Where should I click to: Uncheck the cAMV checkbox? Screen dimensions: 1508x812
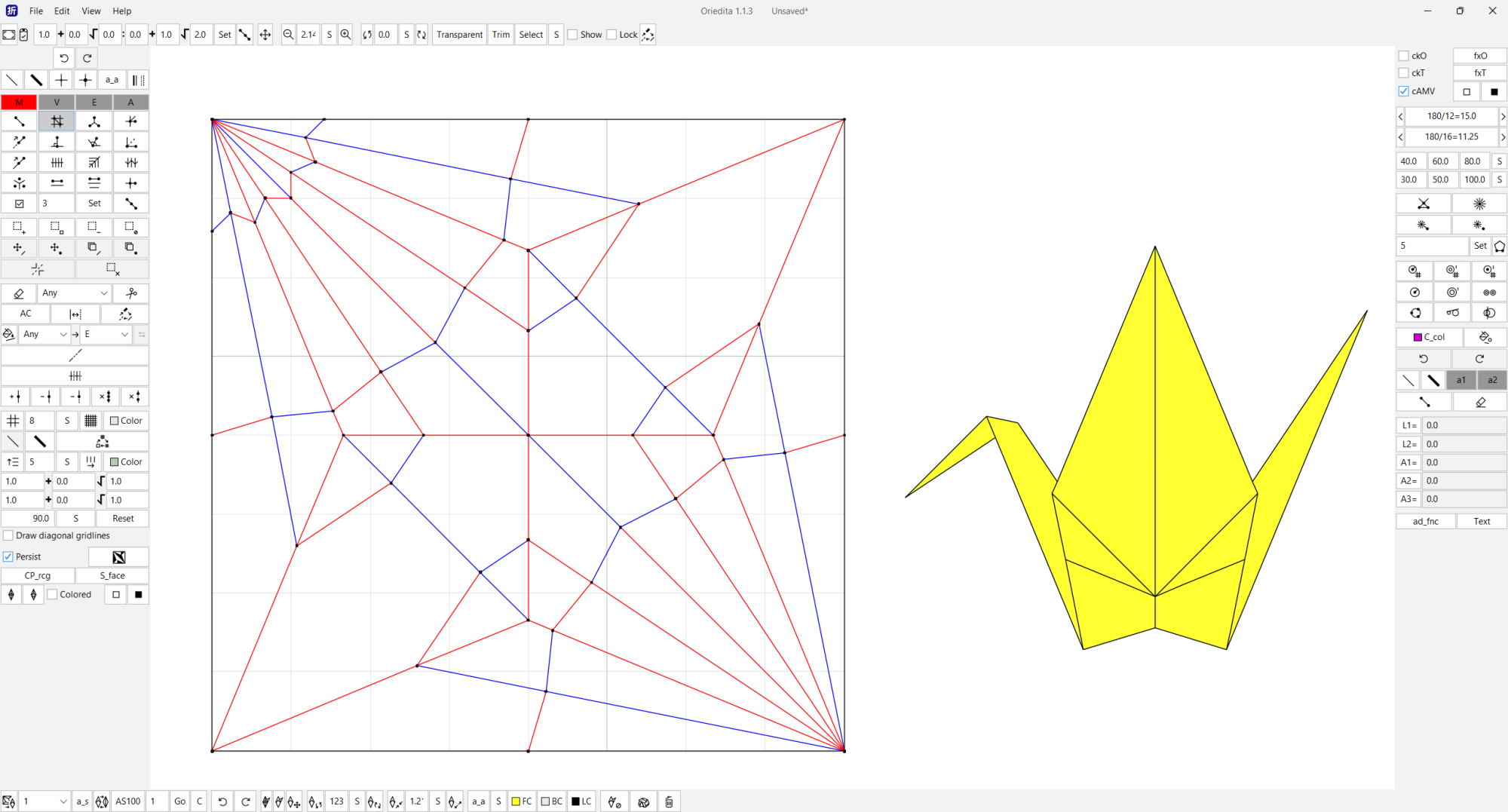(1403, 91)
